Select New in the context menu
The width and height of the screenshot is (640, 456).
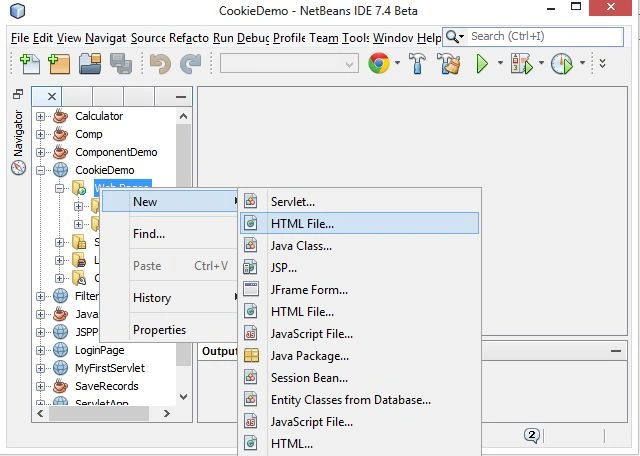click(170, 201)
